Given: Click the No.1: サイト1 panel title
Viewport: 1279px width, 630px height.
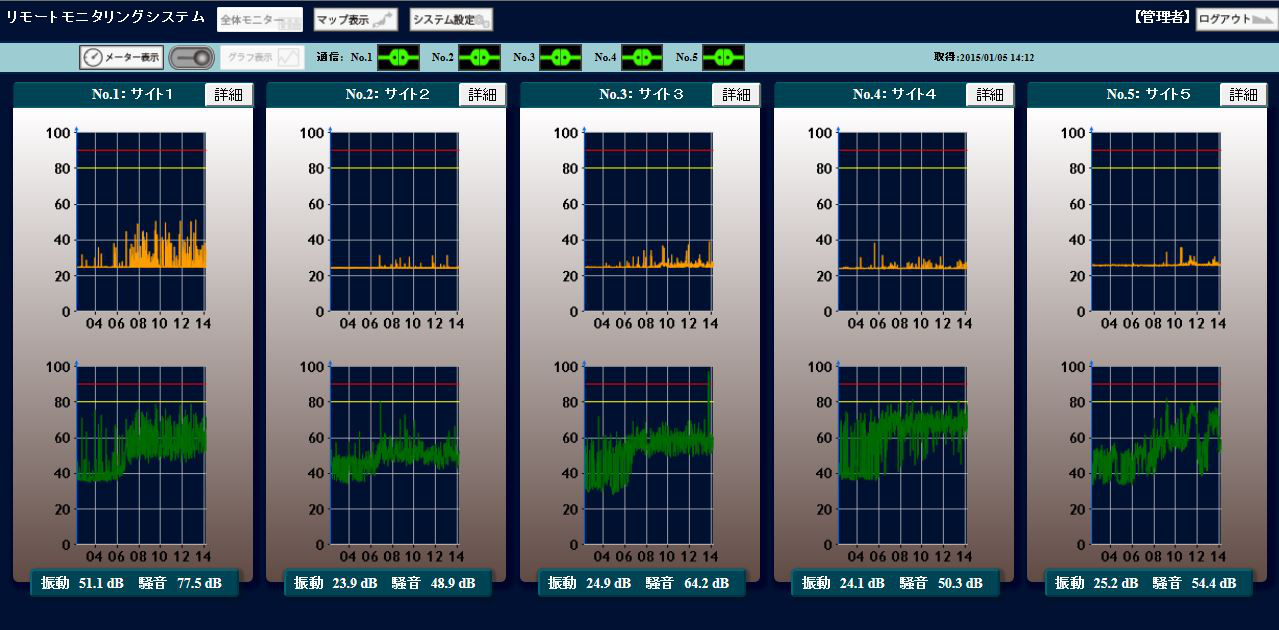Looking at the screenshot, I should click(x=133, y=95).
